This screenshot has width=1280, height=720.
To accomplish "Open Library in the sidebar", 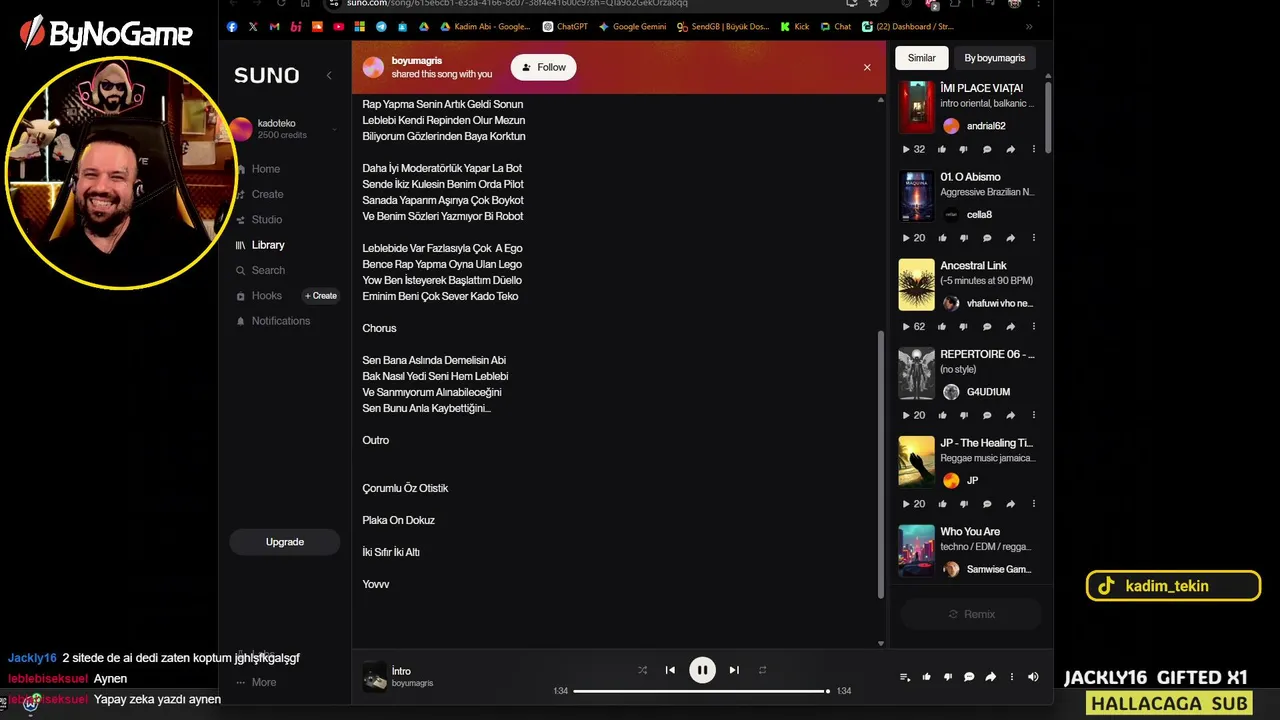I will tap(267, 245).
